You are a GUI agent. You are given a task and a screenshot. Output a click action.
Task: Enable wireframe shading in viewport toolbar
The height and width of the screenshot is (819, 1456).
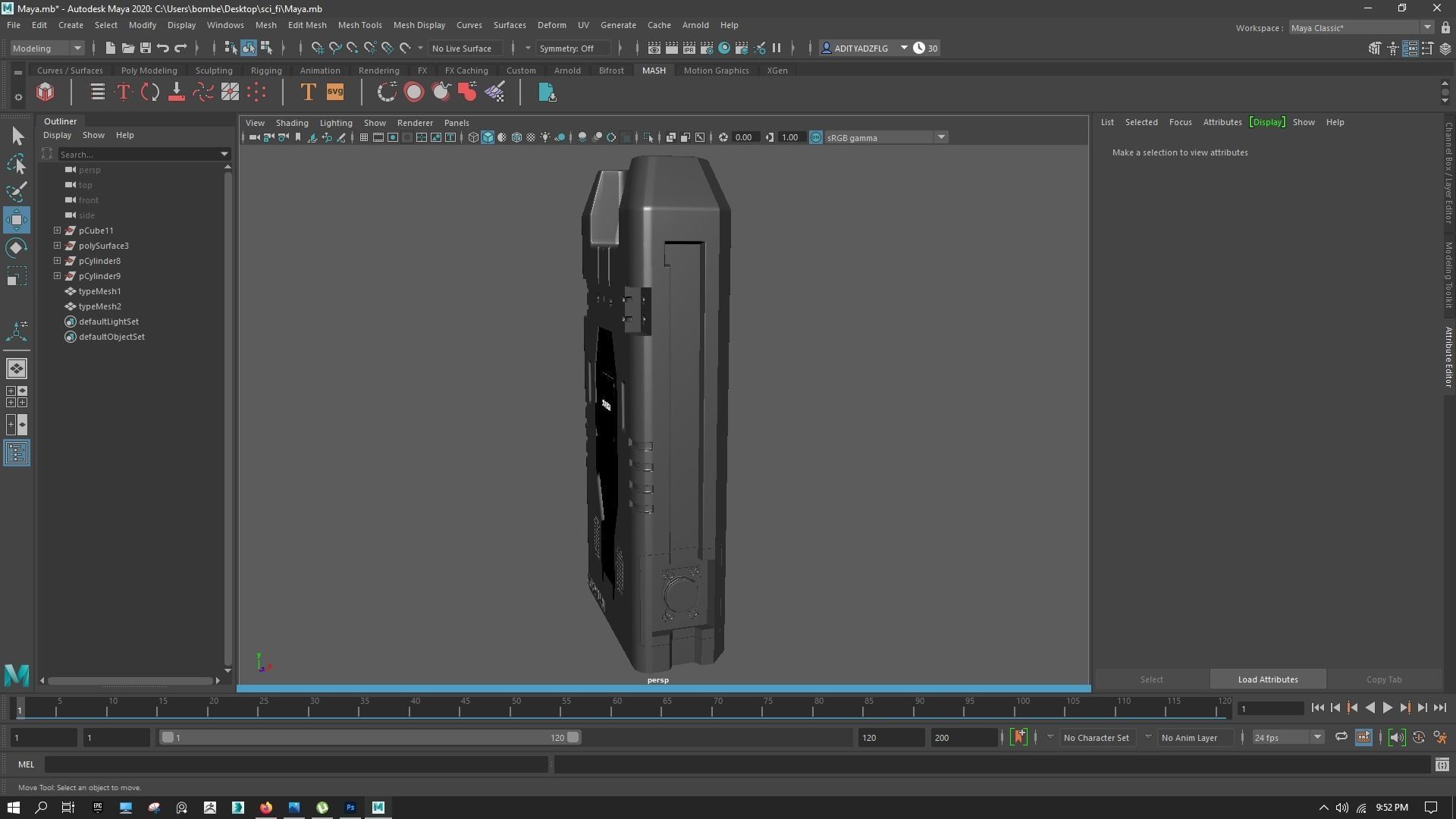[473, 137]
